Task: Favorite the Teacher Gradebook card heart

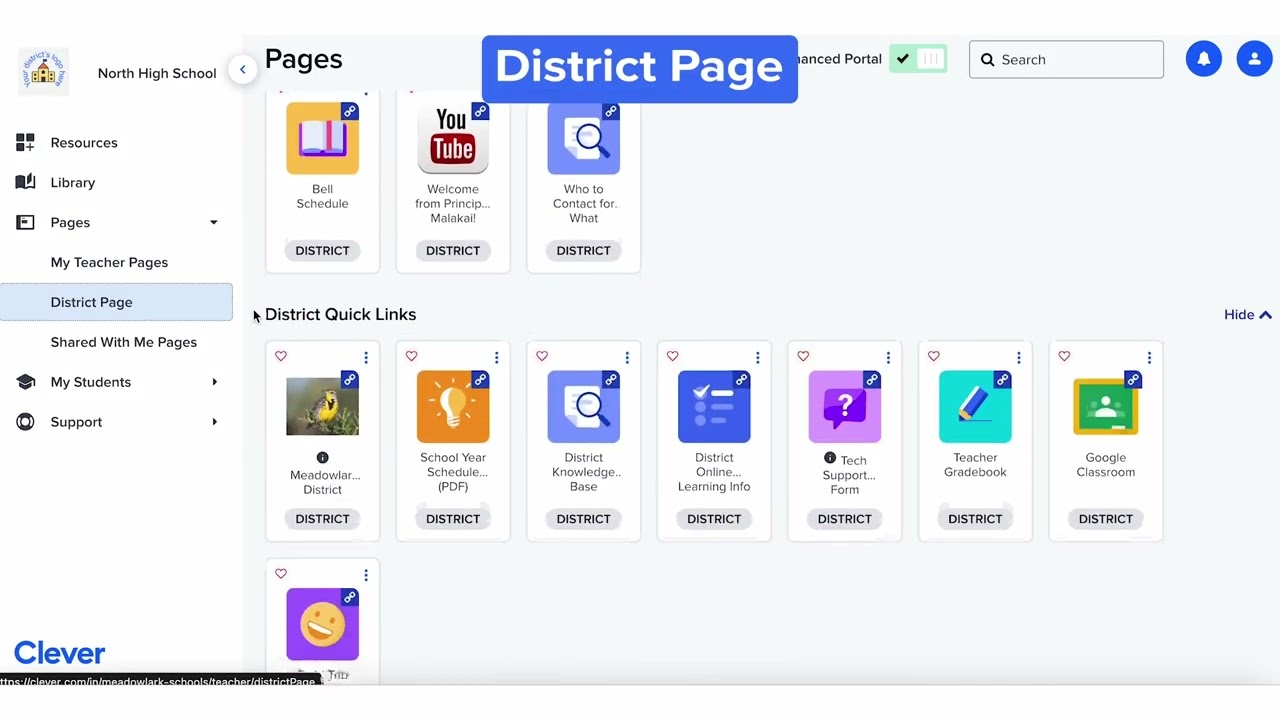Action: coord(933,356)
